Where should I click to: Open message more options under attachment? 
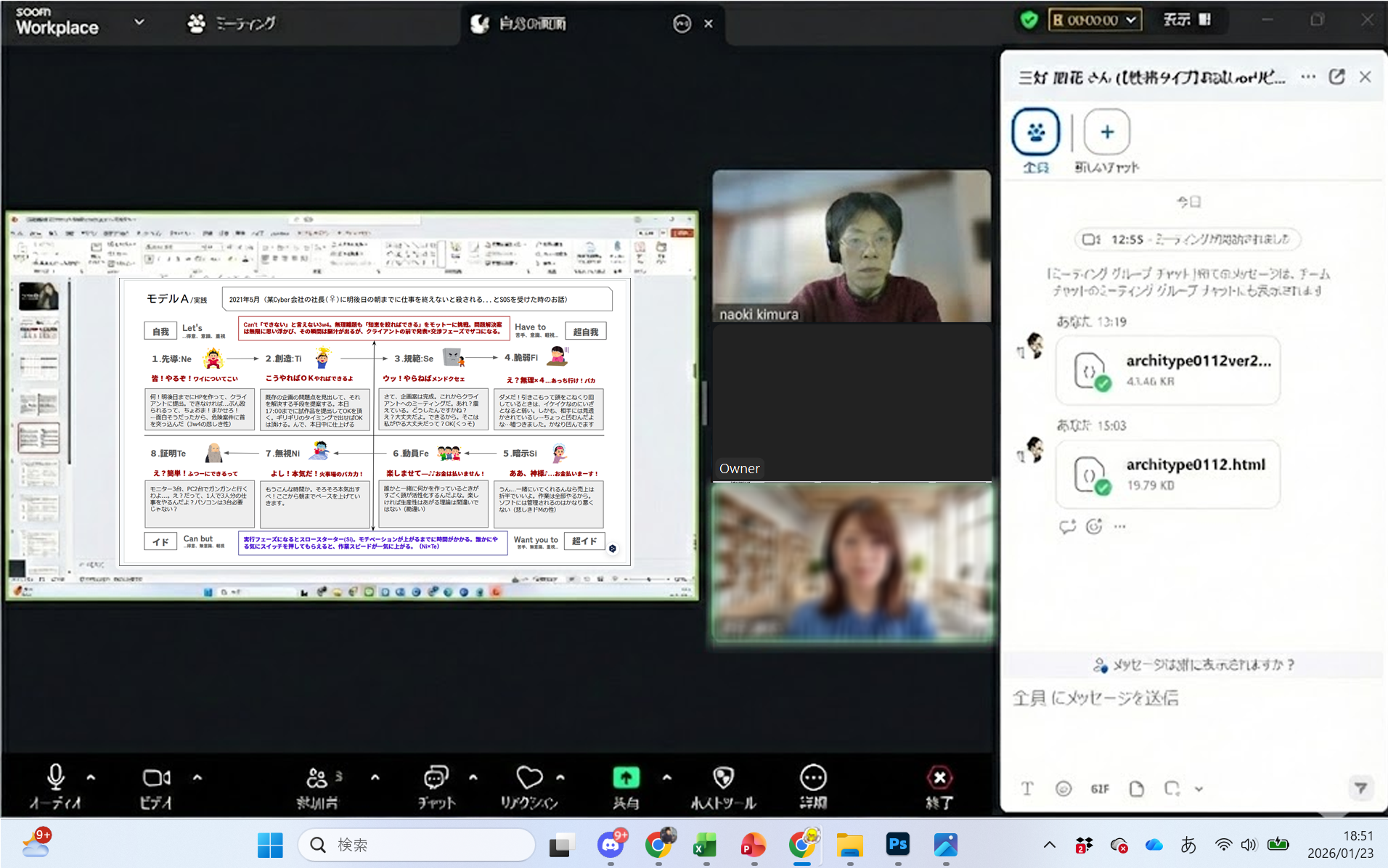[x=1120, y=527]
